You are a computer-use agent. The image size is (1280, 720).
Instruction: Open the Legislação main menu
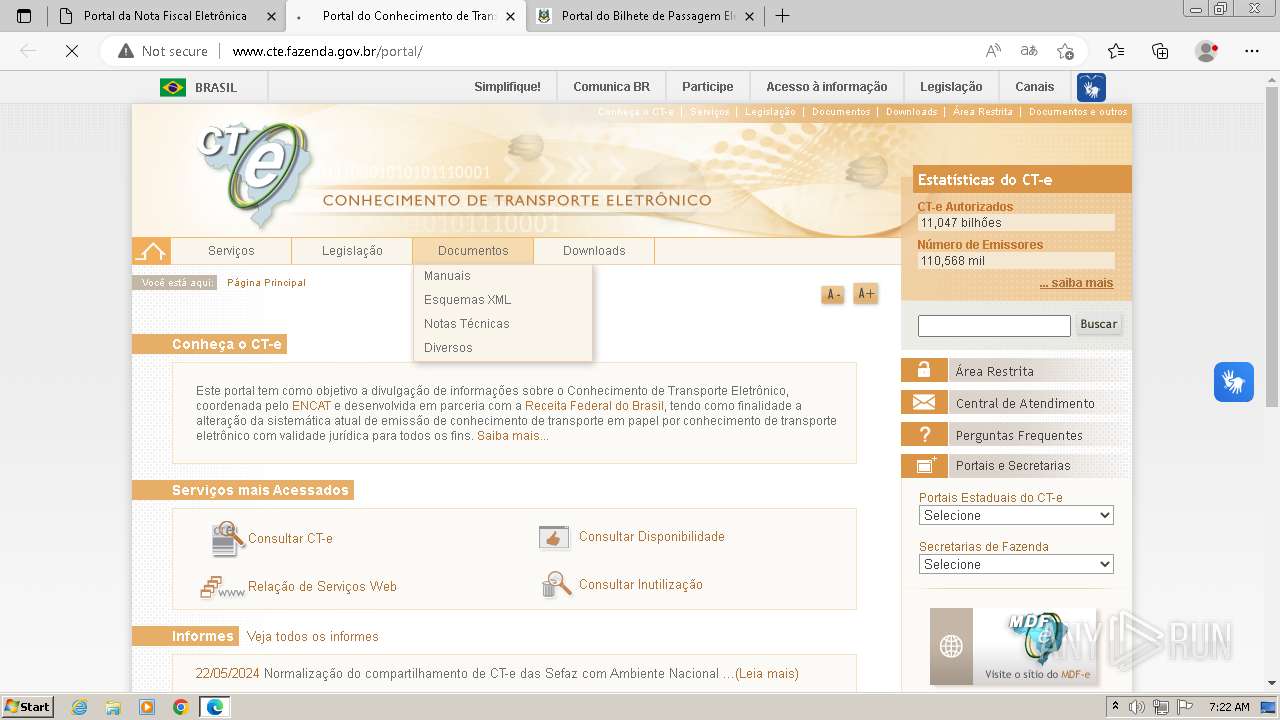[x=352, y=251]
